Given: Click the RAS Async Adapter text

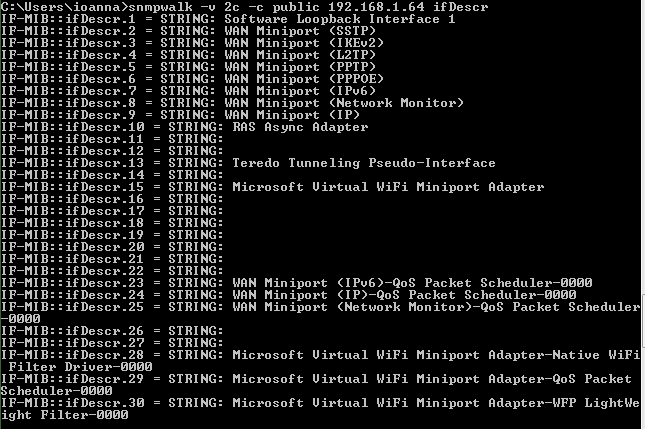Looking at the screenshot, I should click(300, 127).
